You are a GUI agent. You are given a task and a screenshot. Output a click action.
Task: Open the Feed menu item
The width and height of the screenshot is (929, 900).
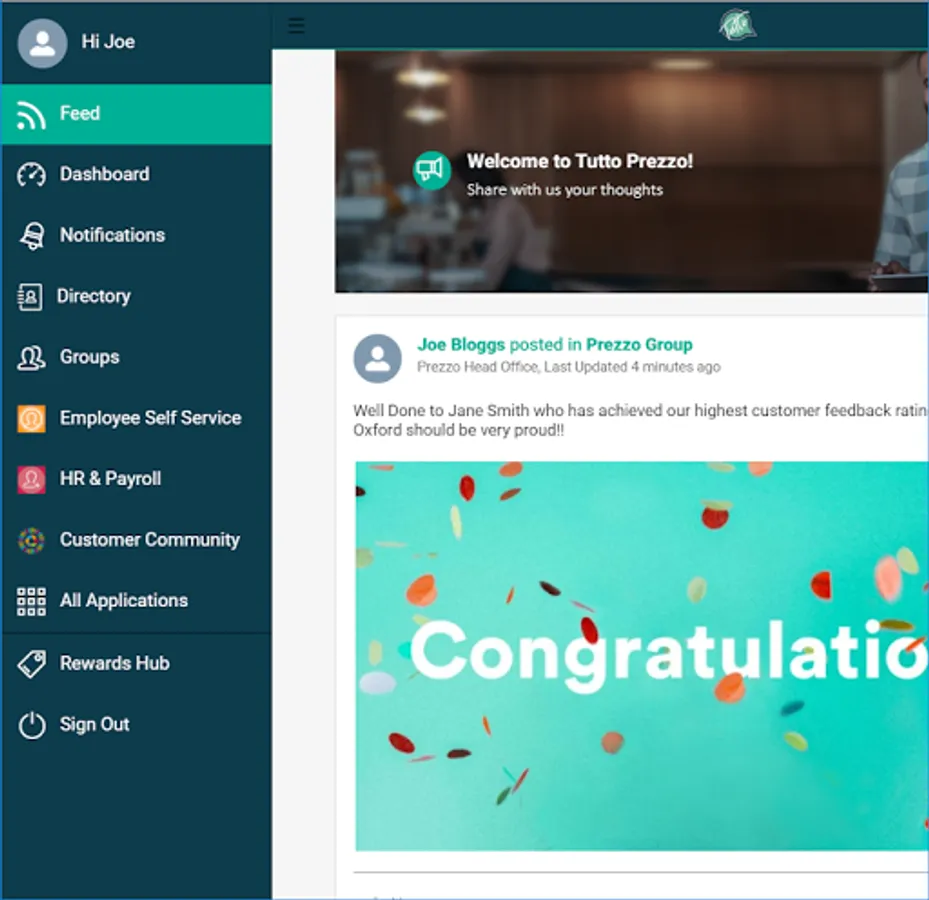136,114
